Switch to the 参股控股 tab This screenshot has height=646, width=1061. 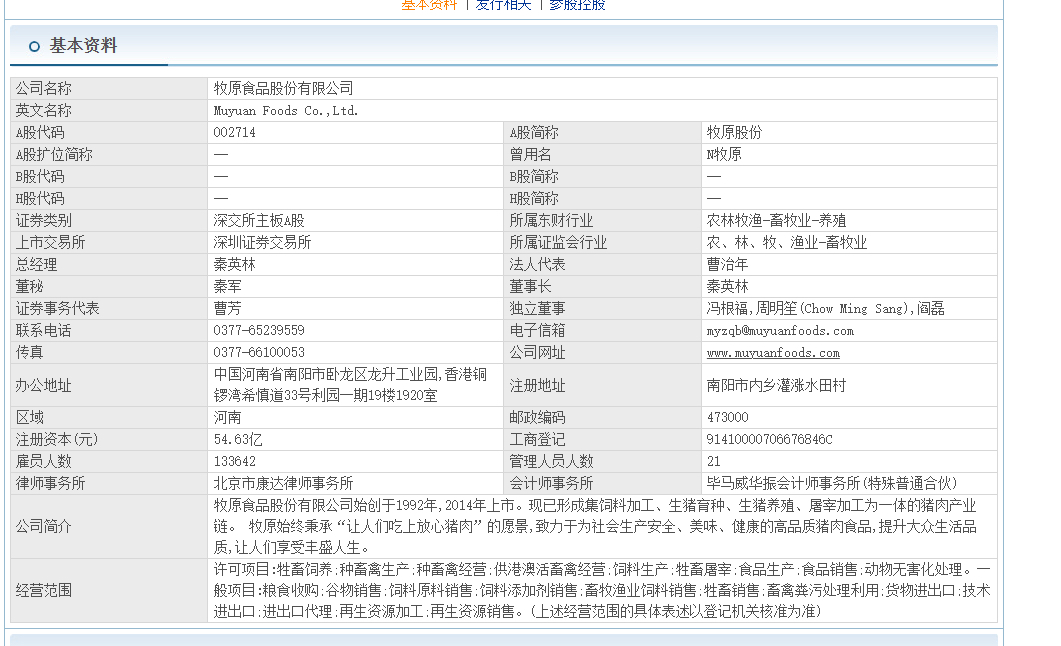pos(577,5)
